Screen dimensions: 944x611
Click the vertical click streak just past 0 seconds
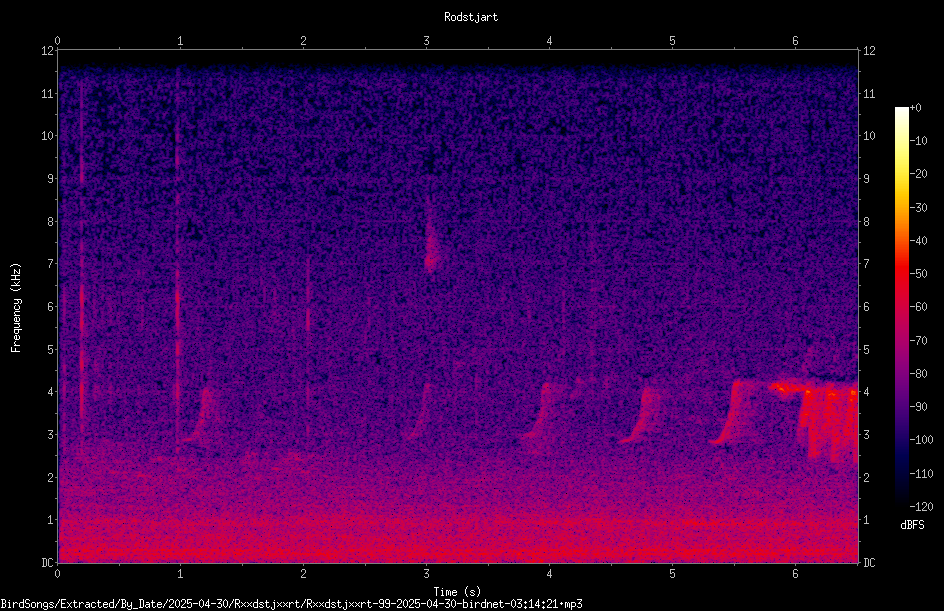[81, 253]
